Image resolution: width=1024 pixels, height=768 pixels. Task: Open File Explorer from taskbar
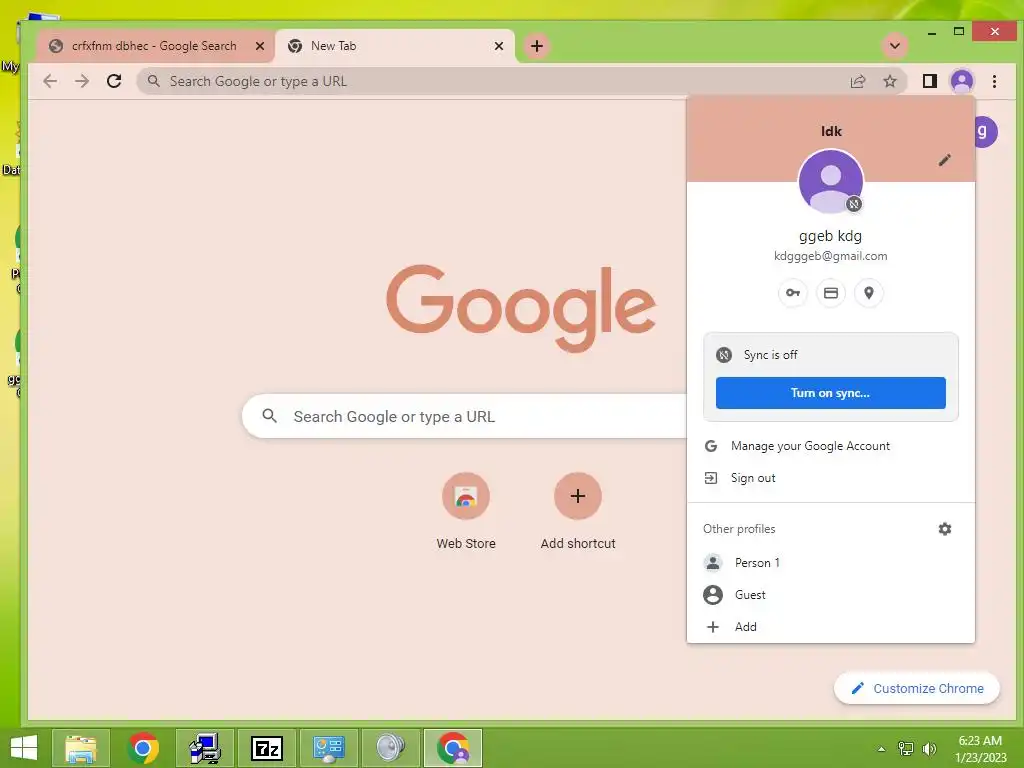(x=81, y=748)
